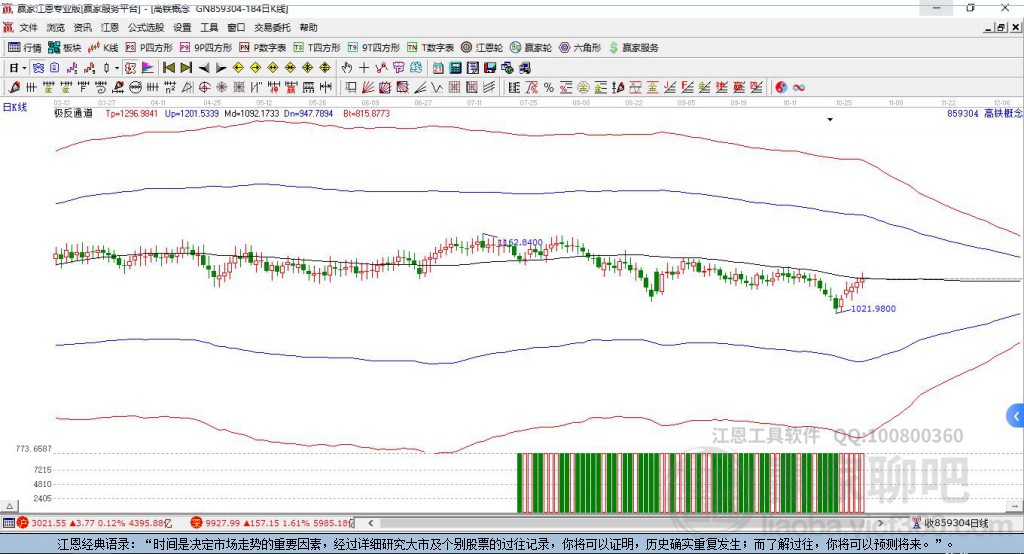Click the 日K线 period label

(15, 106)
